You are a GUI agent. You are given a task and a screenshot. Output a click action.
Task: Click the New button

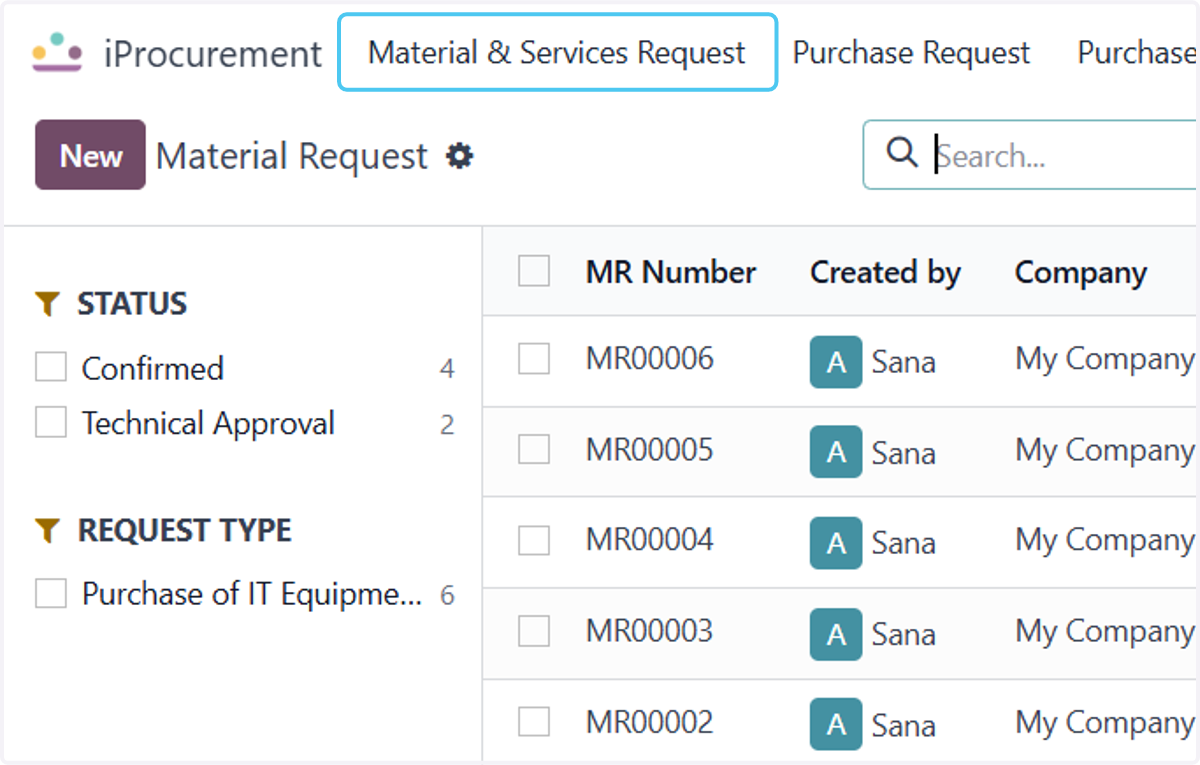(x=91, y=155)
